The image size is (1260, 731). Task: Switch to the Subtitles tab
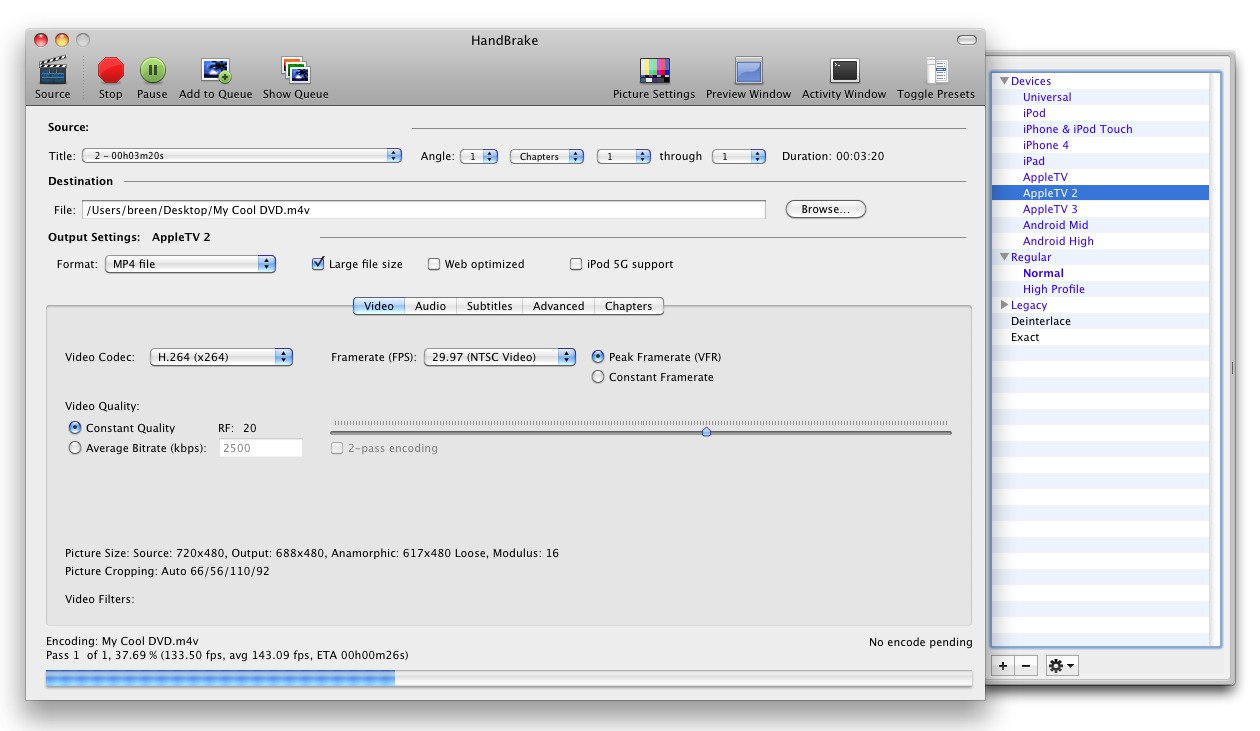pyautogui.click(x=490, y=306)
